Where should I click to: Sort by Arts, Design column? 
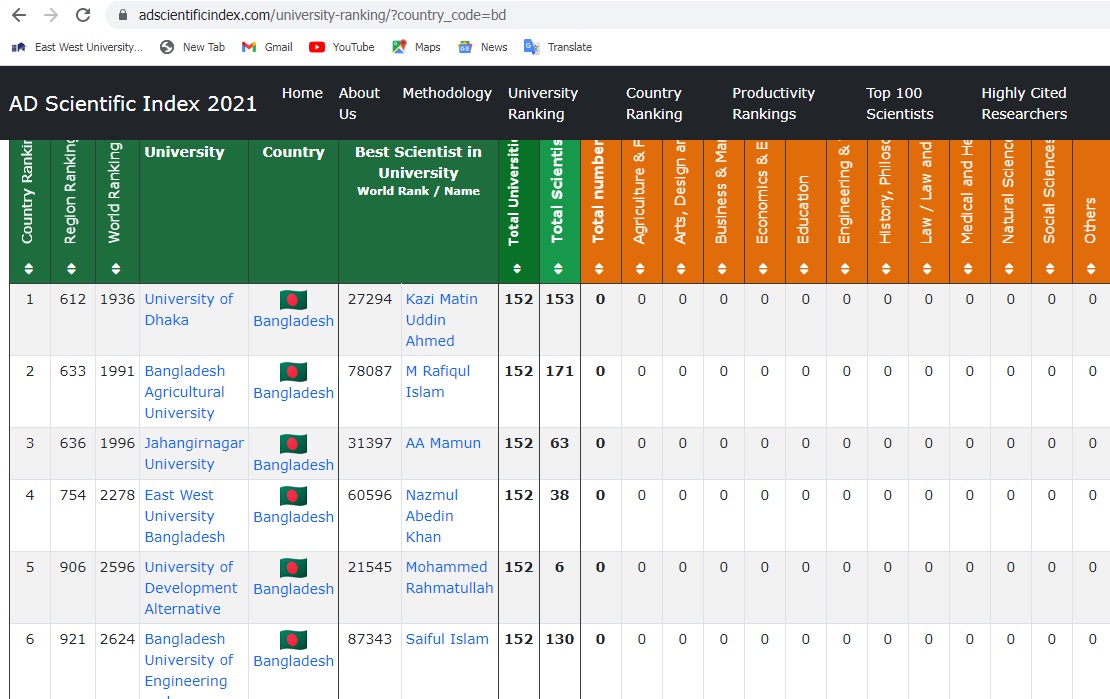click(x=682, y=268)
